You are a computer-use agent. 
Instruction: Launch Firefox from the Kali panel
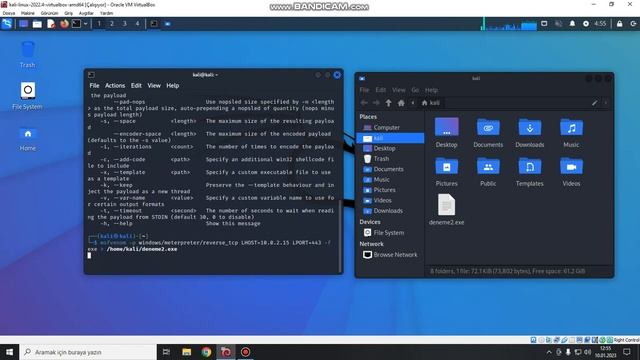64,24
